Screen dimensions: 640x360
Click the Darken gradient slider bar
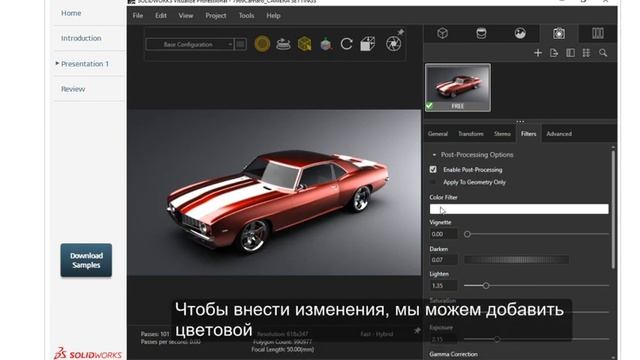coord(516,260)
